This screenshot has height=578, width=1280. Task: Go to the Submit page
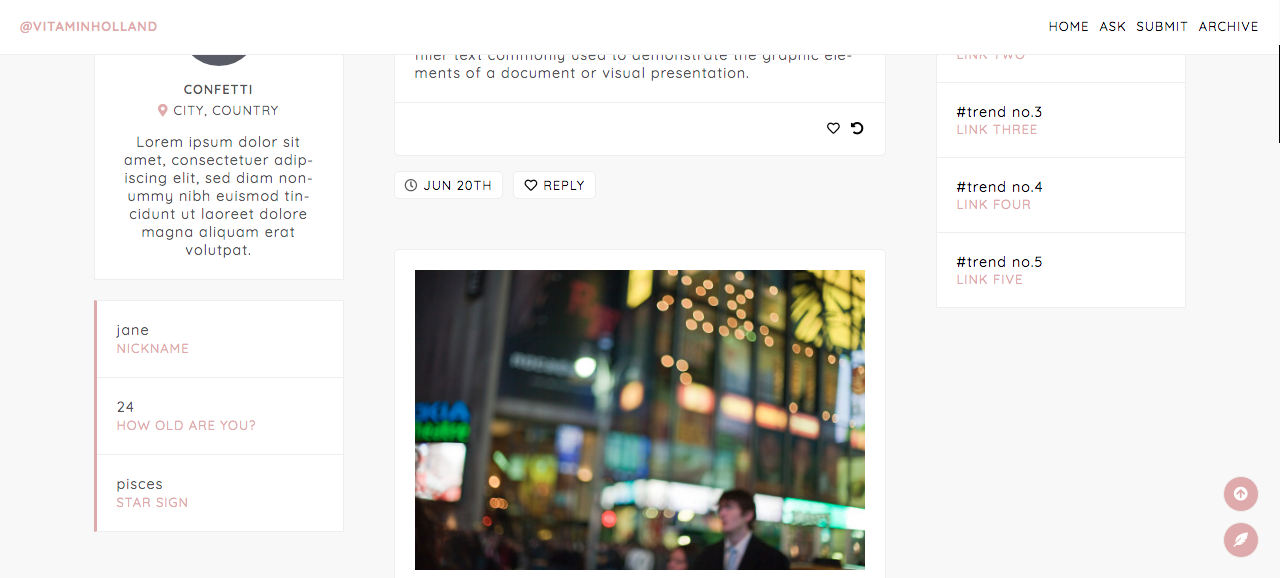point(1162,27)
